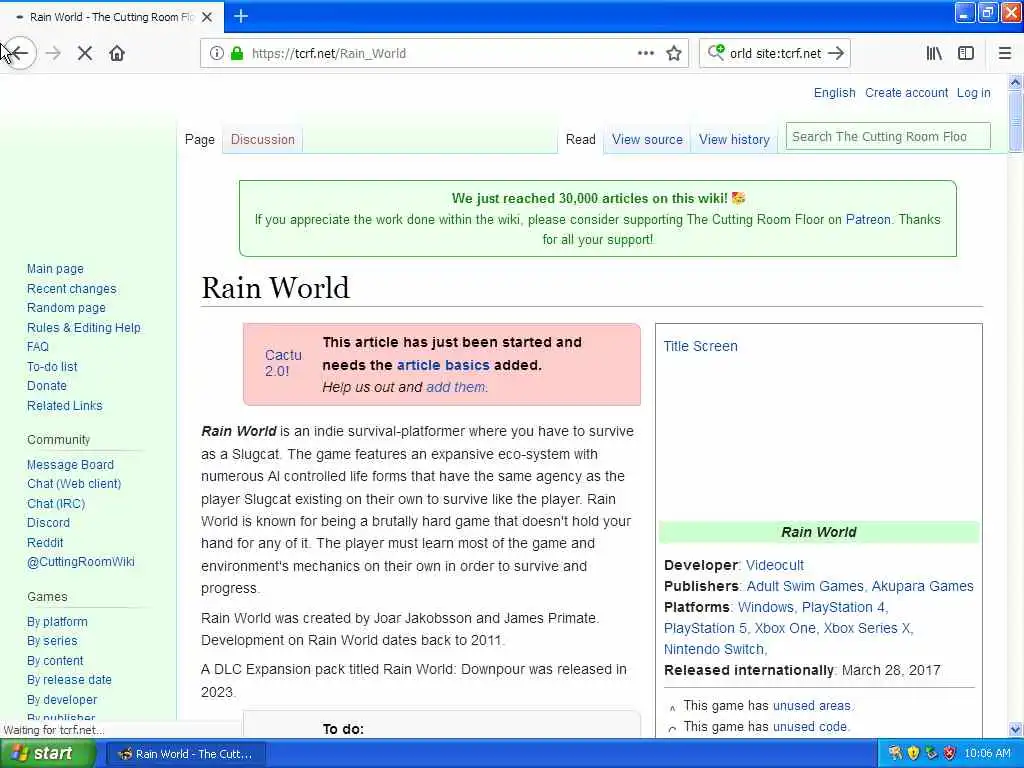Open Rules & Editing Help link
Screen dimensions: 1024x768
pyautogui.click(x=84, y=327)
